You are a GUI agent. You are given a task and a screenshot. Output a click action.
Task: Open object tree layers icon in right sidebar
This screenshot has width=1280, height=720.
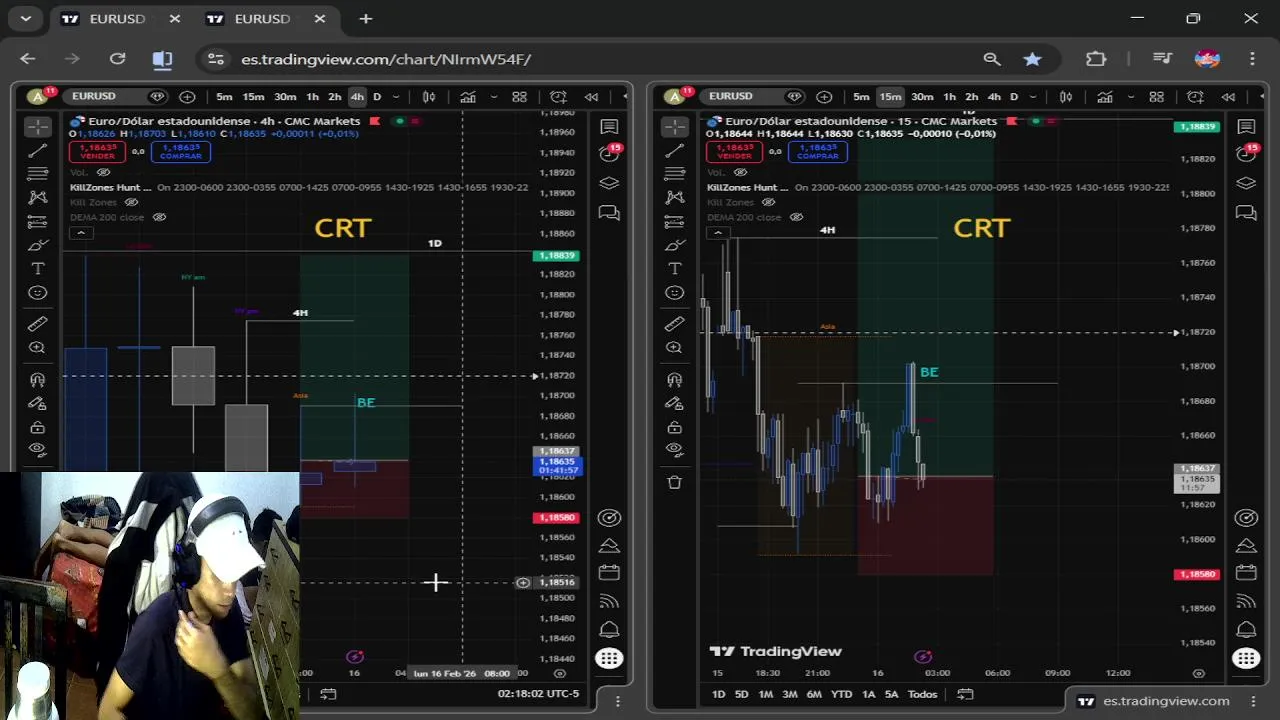tap(1246, 183)
